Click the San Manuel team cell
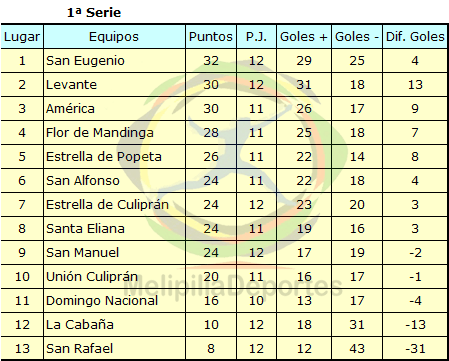The width and height of the screenshot is (449, 361). point(114,253)
